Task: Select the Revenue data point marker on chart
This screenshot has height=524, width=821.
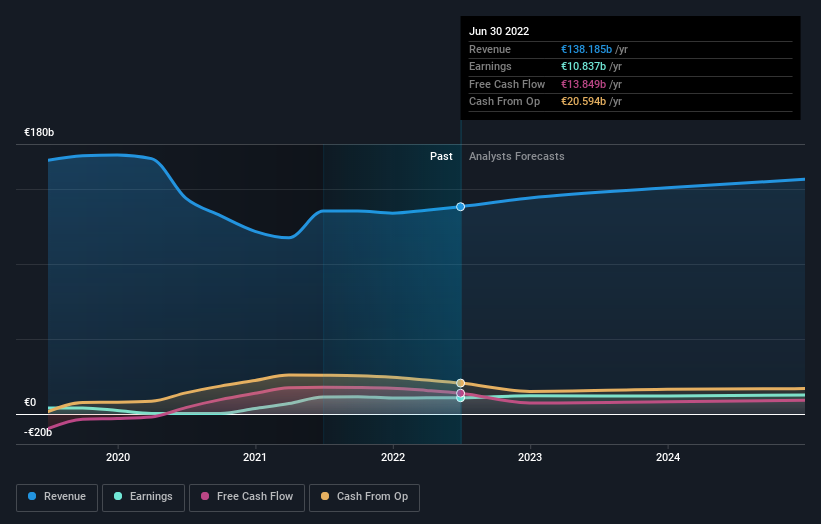Action: (x=460, y=207)
